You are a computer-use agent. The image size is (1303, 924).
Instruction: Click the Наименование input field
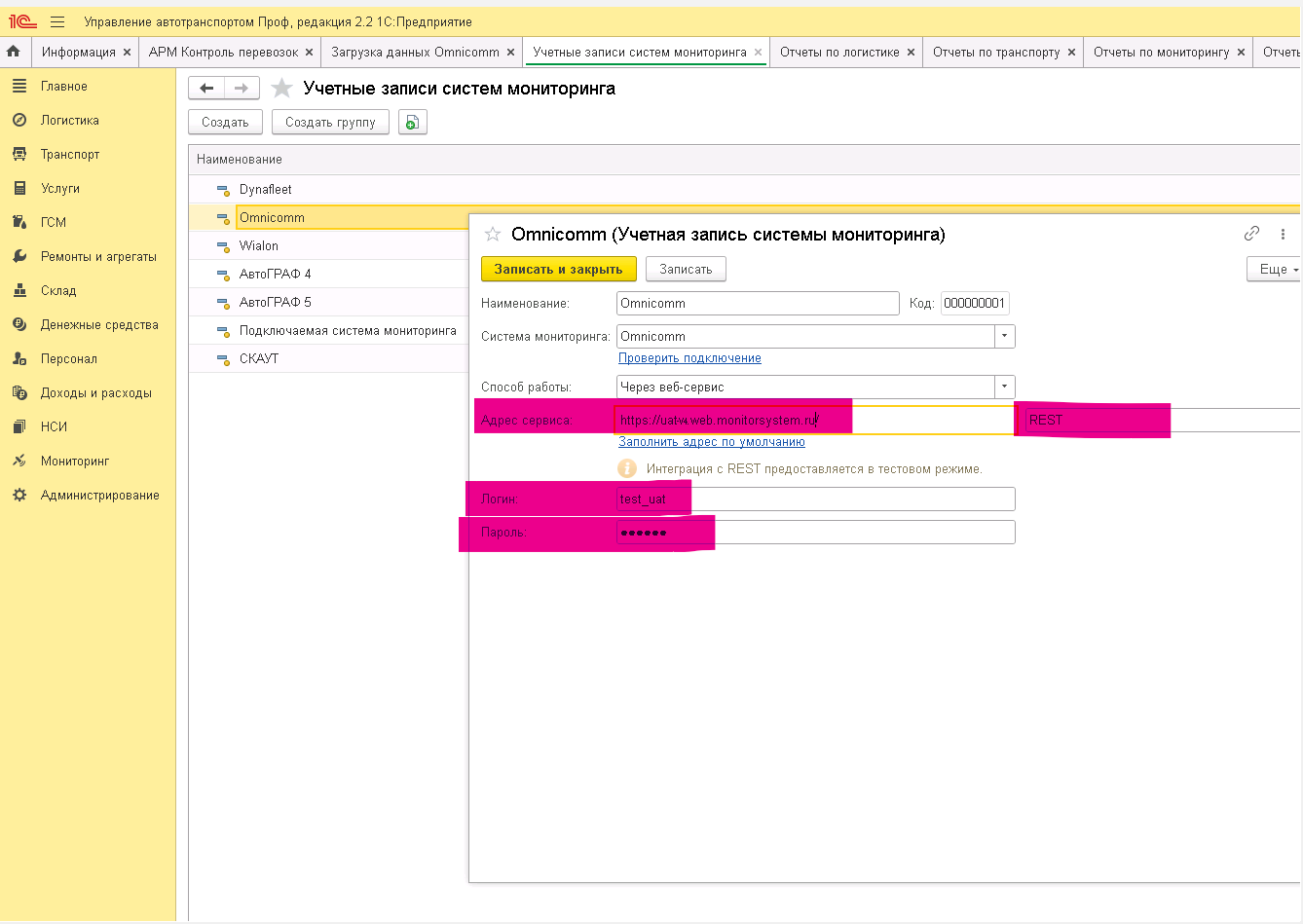(x=757, y=303)
